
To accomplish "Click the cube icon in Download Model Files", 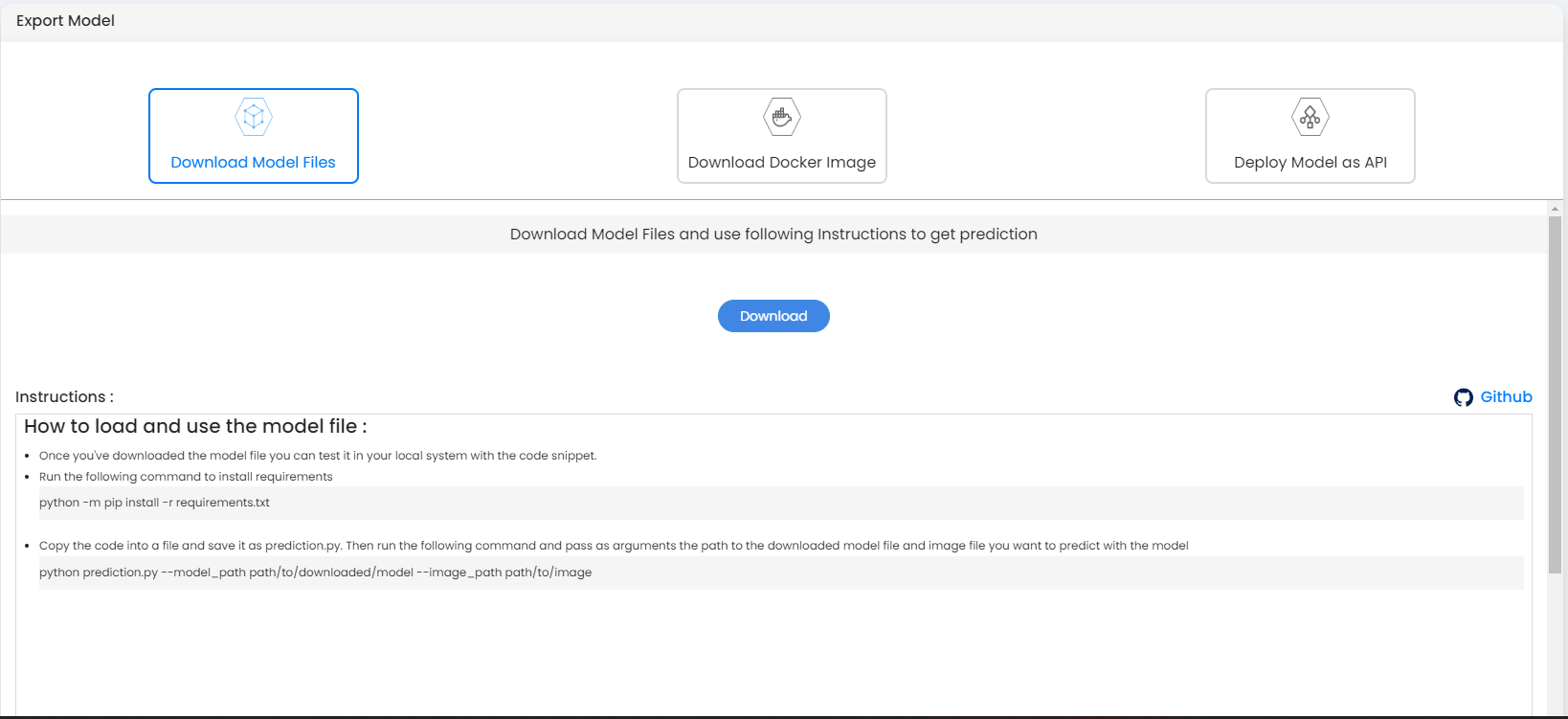I will pyautogui.click(x=254, y=117).
